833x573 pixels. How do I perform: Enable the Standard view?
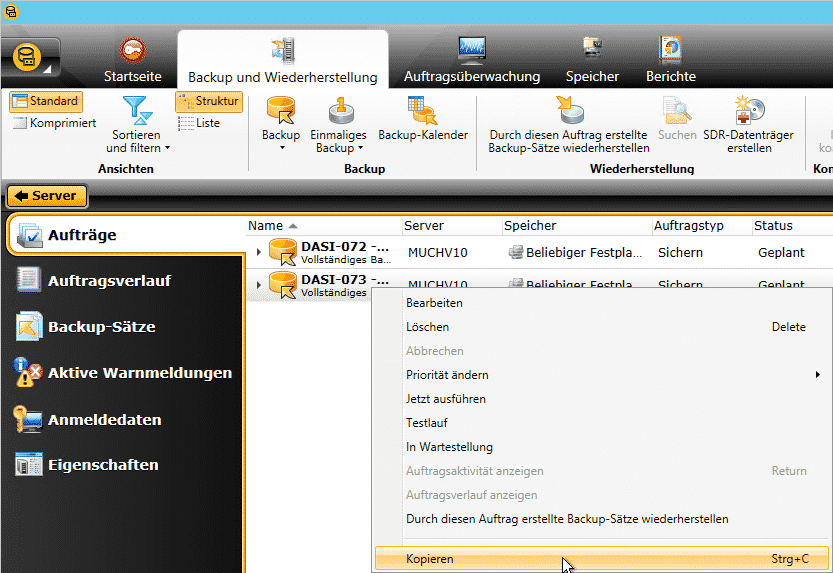coord(46,101)
